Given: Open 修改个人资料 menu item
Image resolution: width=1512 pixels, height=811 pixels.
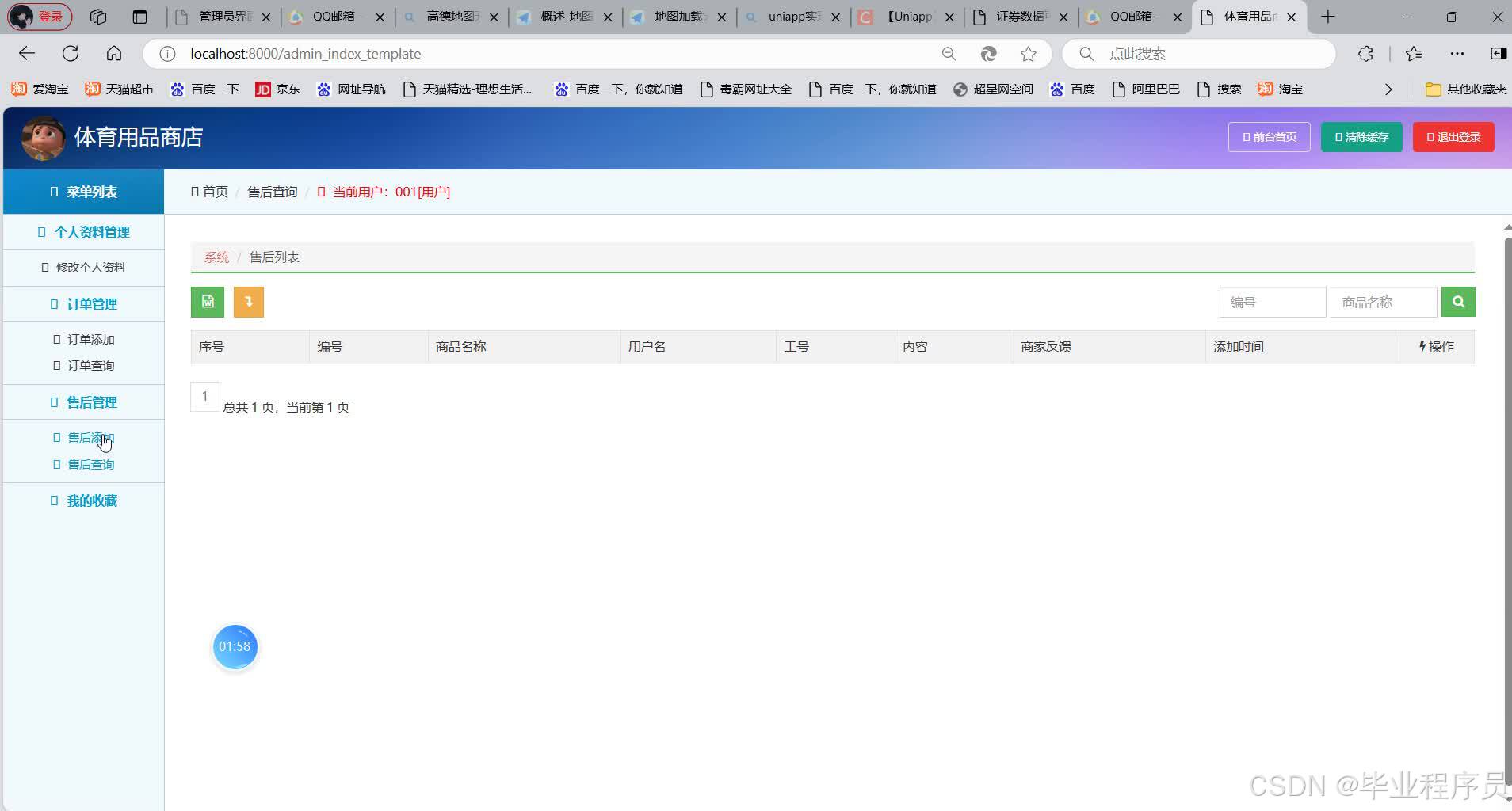Looking at the screenshot, I should tap(84, 268).
